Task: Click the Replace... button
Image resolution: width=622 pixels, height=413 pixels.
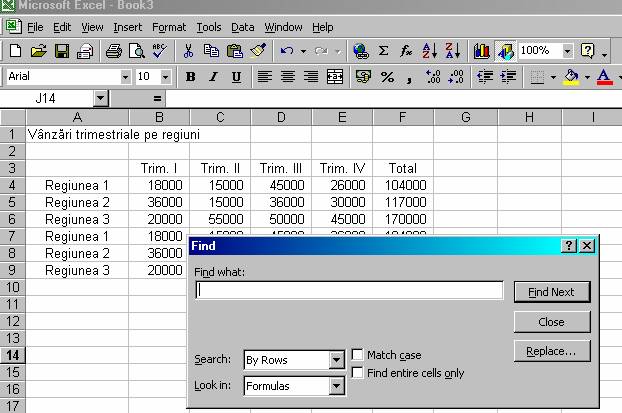Action: [x=551, y=352]
